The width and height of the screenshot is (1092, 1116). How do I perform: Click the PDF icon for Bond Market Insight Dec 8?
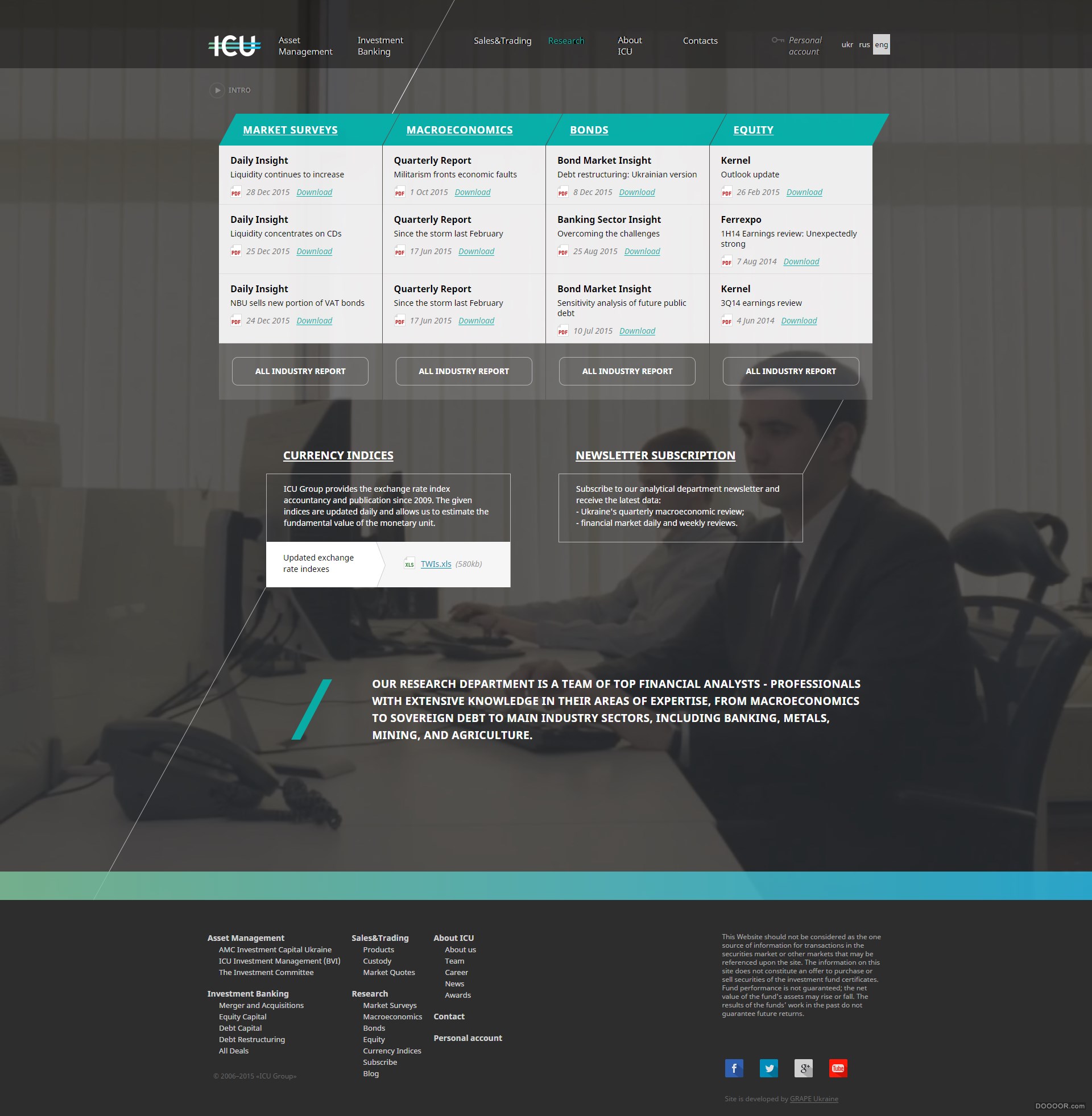pyautogui.click(x=563, y=192)
